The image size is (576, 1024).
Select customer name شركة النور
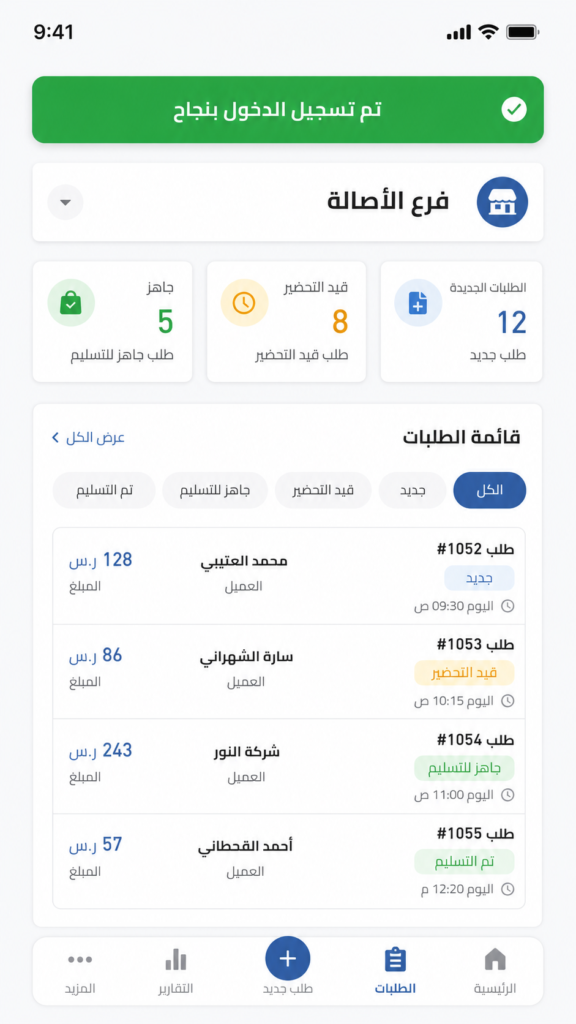246,752
